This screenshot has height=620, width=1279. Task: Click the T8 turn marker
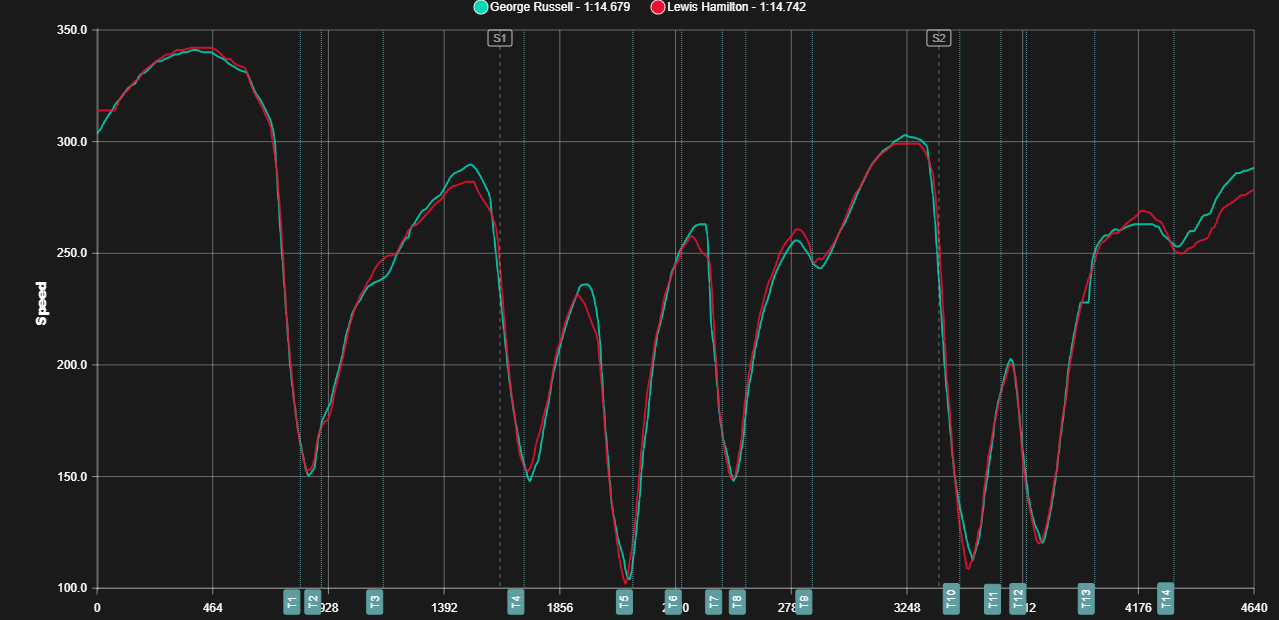737,601
